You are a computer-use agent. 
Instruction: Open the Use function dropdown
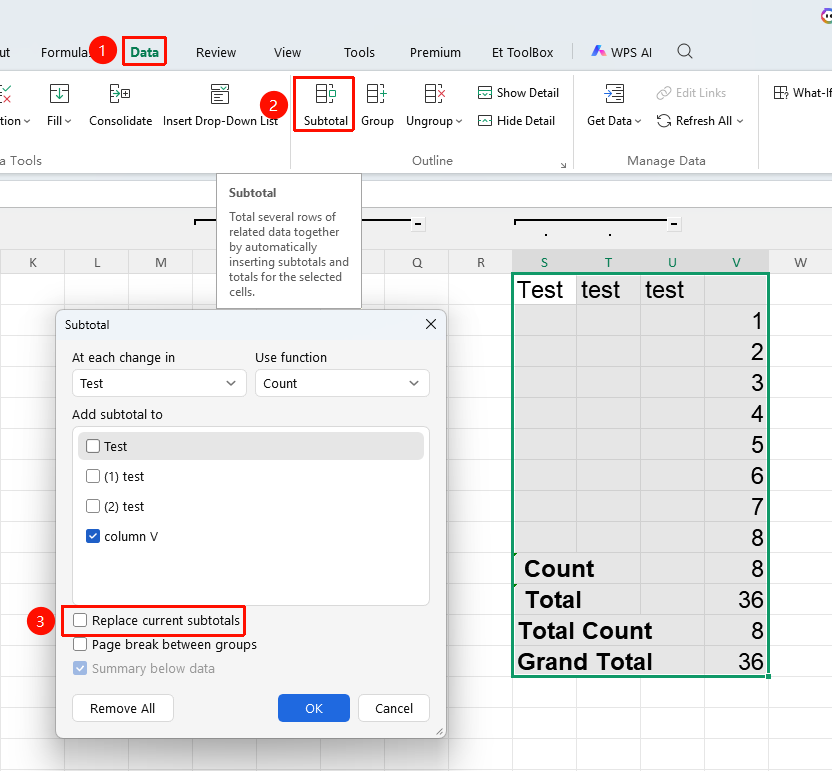coord(342,383)
